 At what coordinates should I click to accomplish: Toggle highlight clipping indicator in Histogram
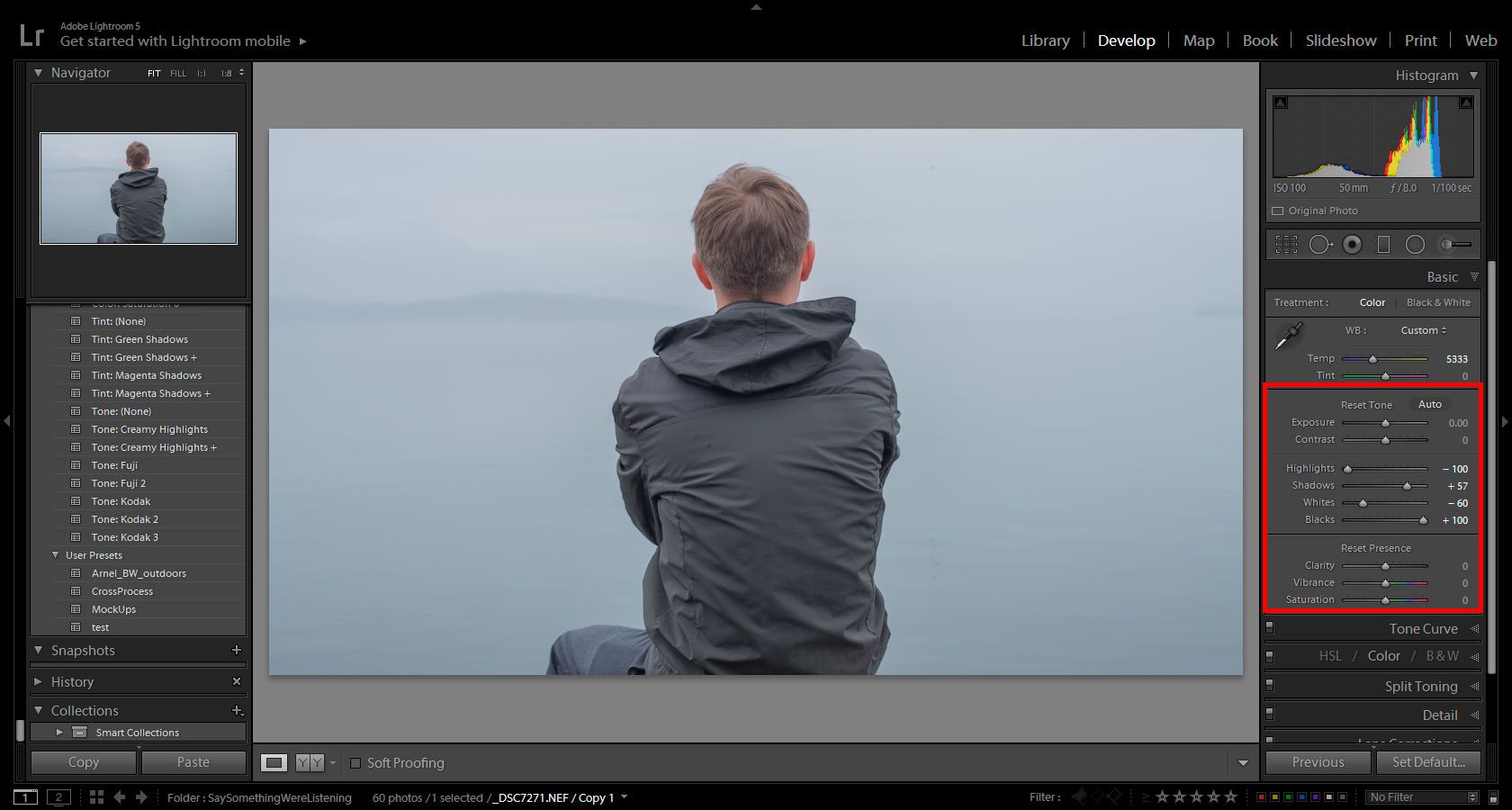tap(1466, 103)
